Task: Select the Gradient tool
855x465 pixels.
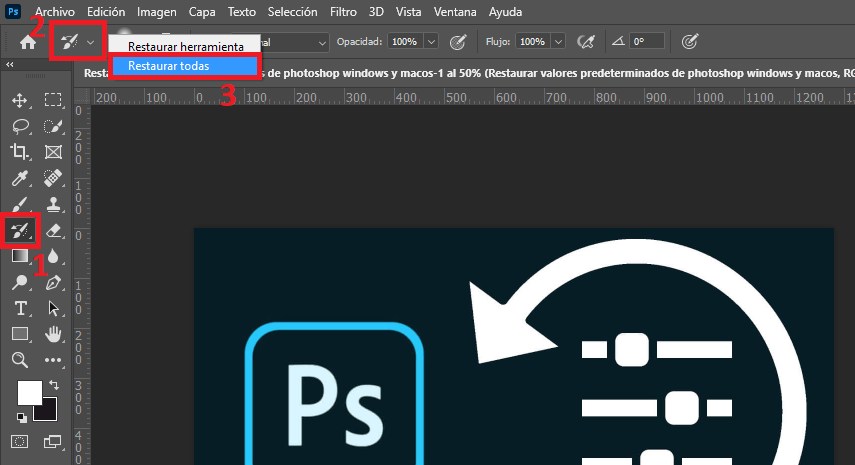Action: point(20,256)
